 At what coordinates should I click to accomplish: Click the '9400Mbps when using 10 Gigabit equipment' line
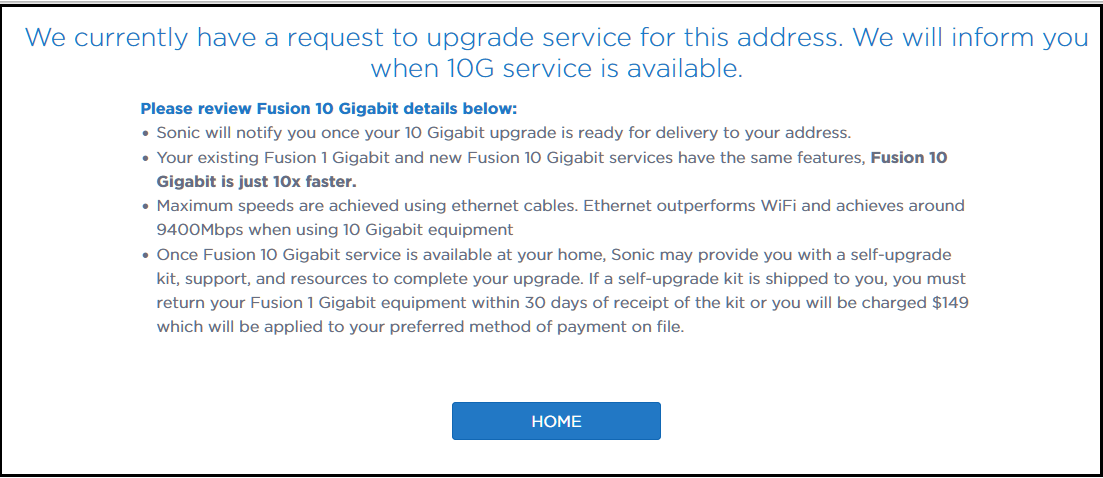pos(335,230)
